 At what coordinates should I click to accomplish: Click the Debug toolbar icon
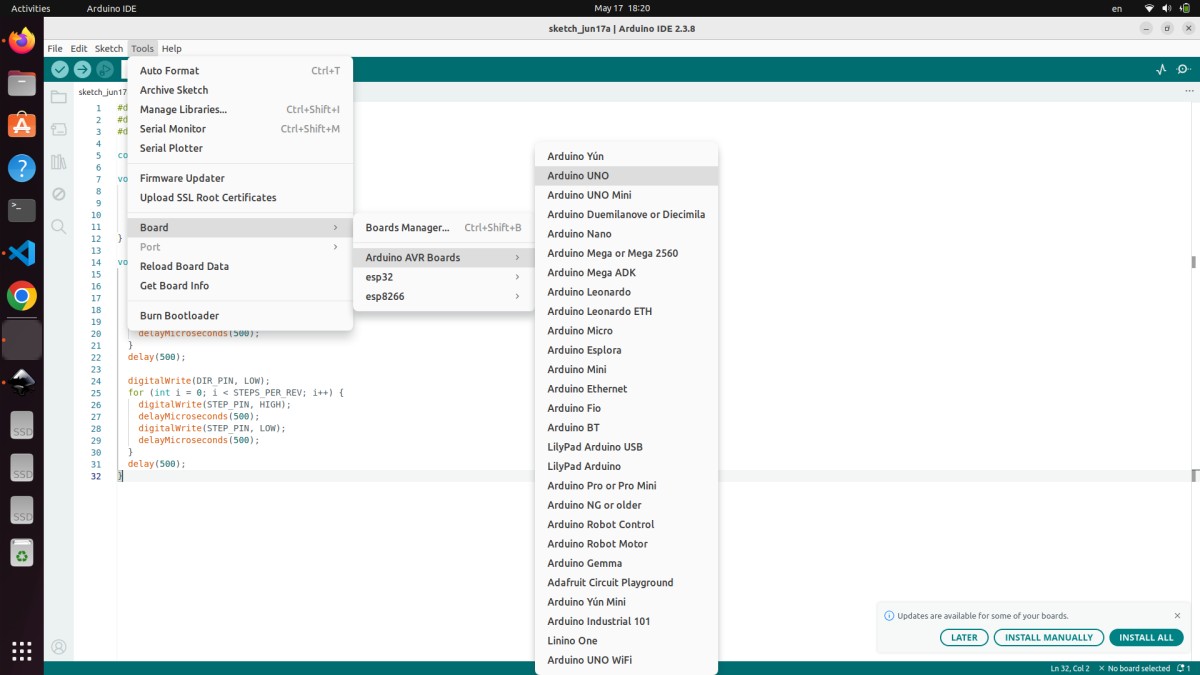point(104,69)
